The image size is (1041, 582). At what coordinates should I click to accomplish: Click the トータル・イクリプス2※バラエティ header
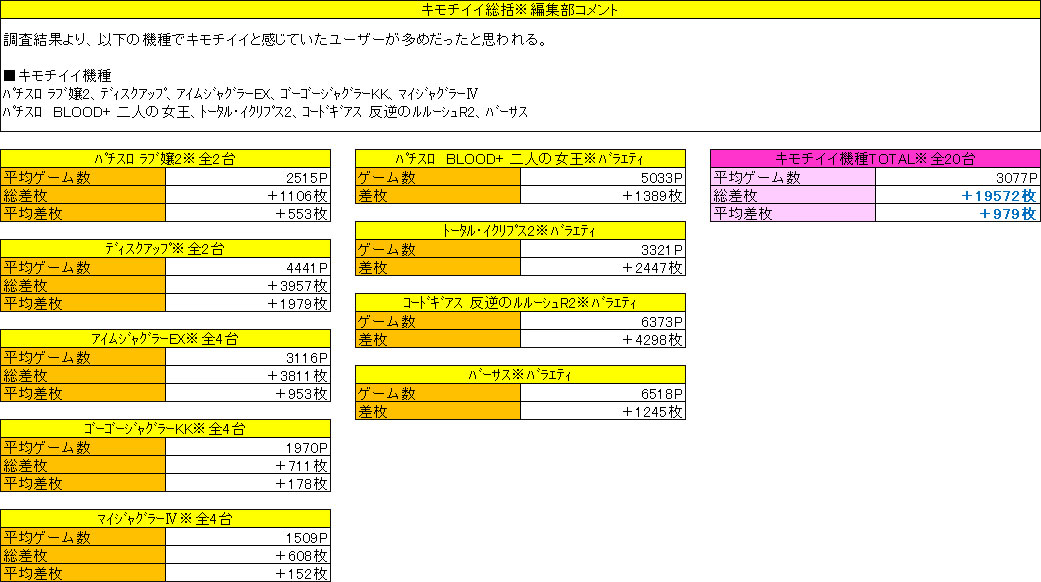(520, 231)
